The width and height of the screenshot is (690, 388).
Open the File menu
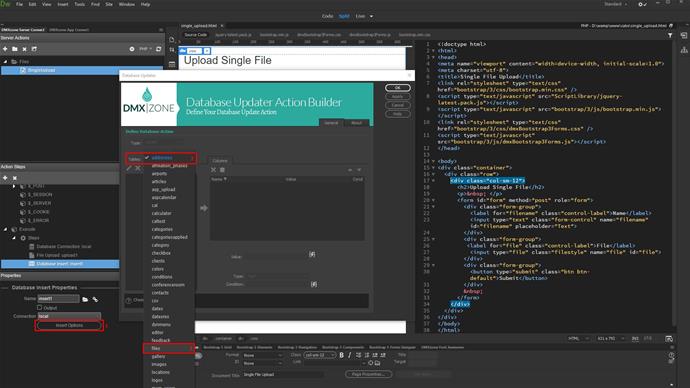(19, 4)
